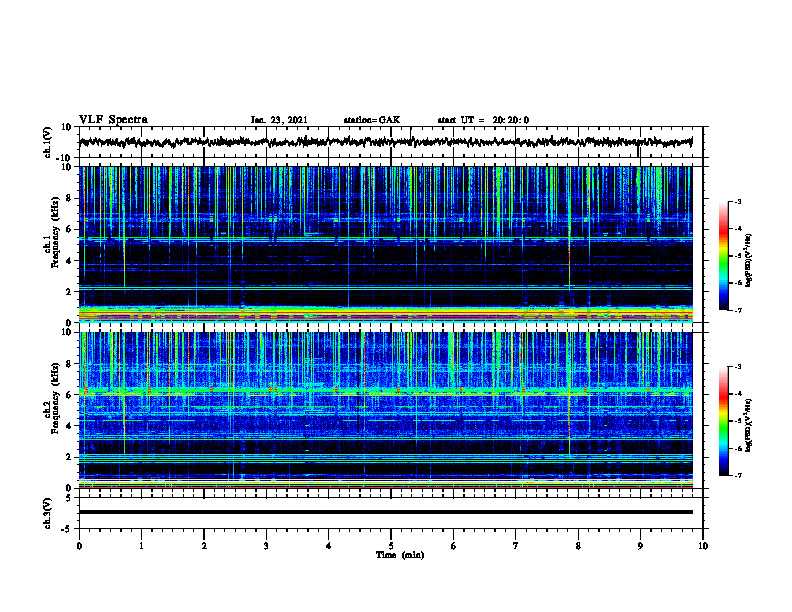Click the "Time (min)" x-axis label

click(400, 555)
